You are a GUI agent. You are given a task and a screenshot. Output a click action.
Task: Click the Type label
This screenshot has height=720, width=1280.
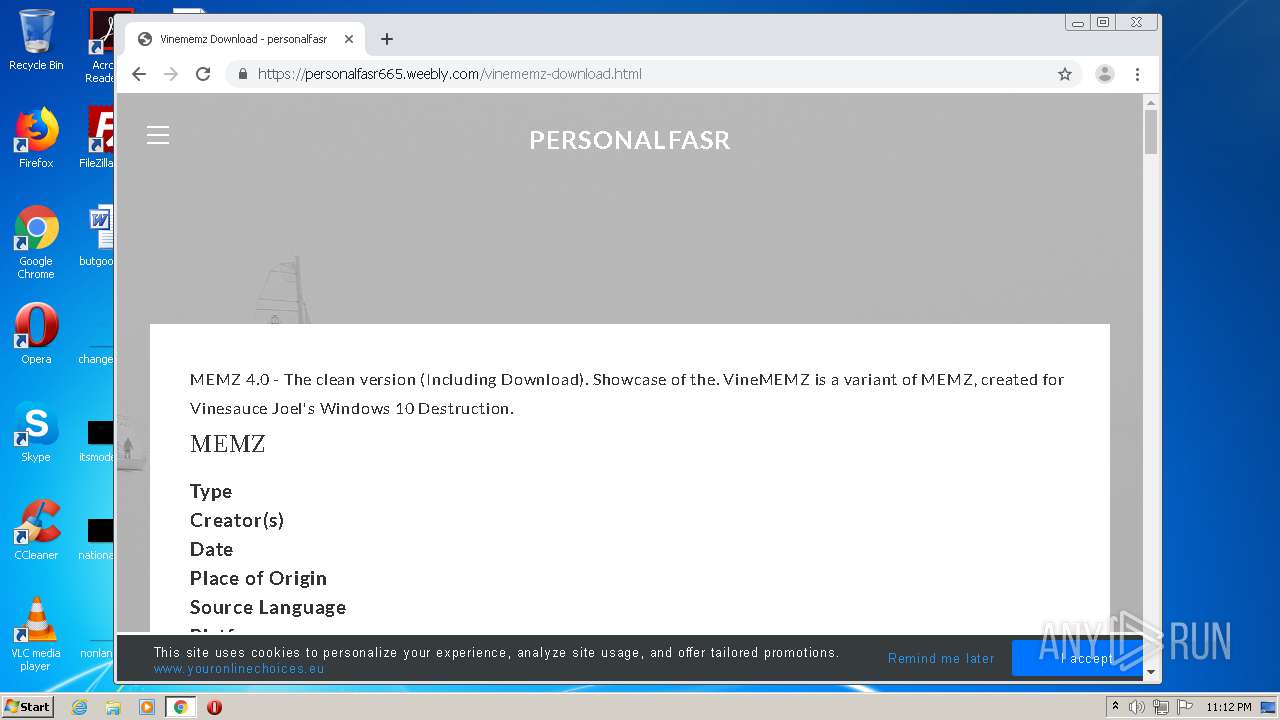tap(211, 491)
